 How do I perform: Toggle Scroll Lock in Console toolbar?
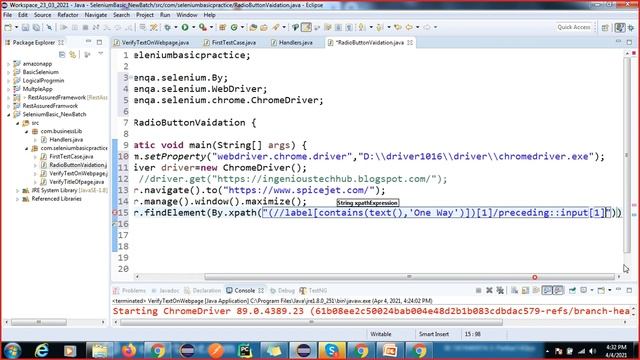tap(525, 290)
